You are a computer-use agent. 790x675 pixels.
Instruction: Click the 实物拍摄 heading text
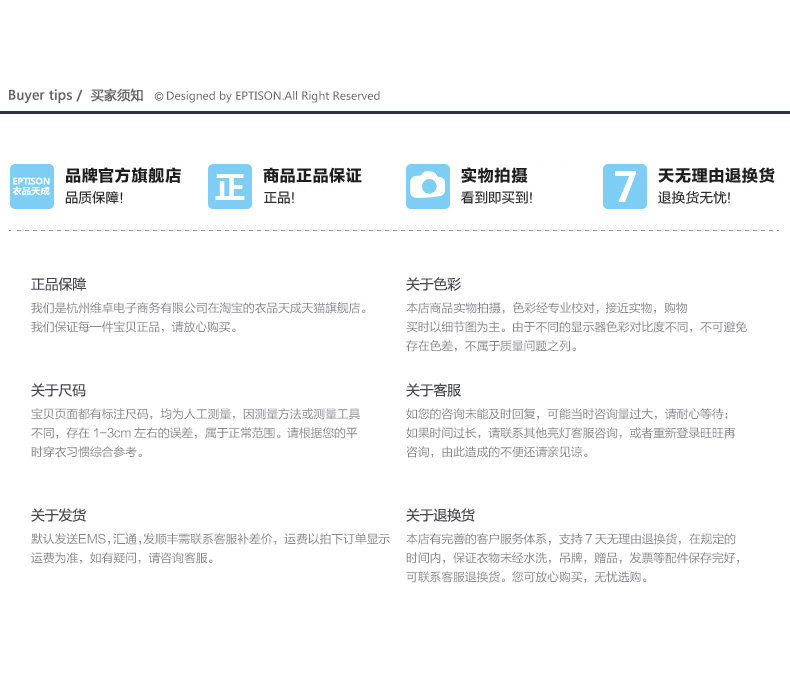click(494, 176)
